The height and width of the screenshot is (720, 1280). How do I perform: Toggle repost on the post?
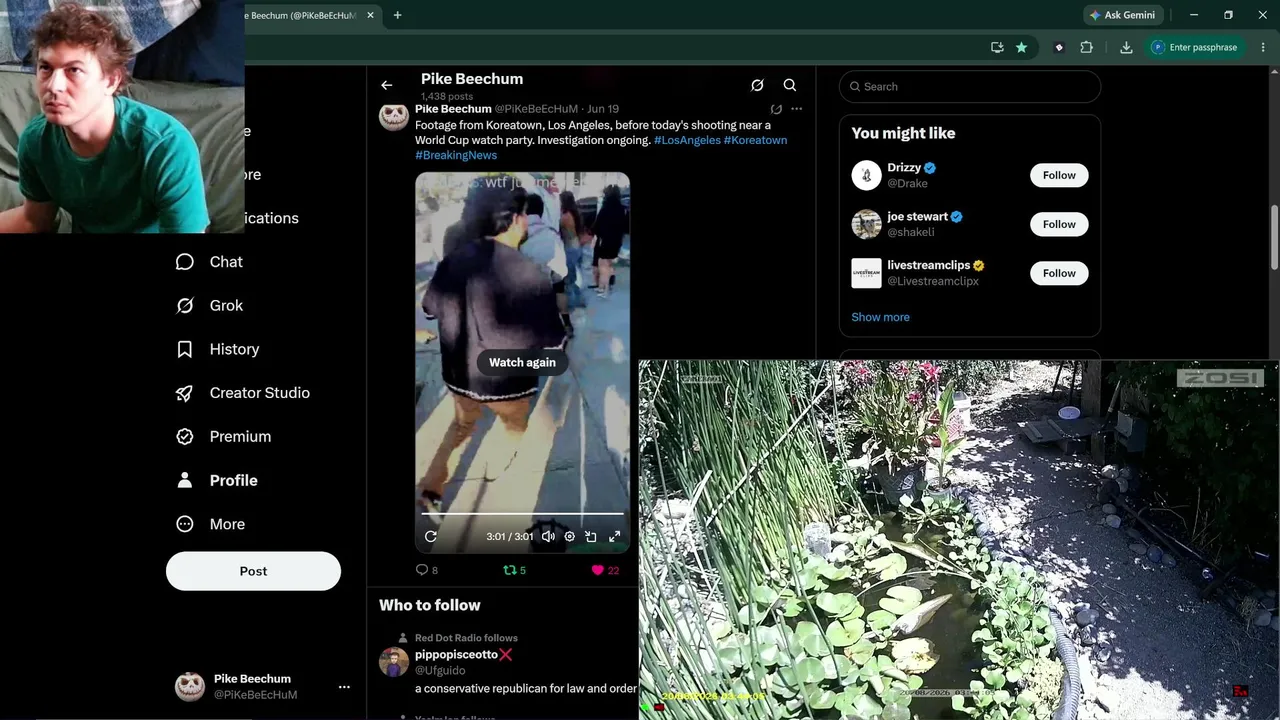[509, 570]
